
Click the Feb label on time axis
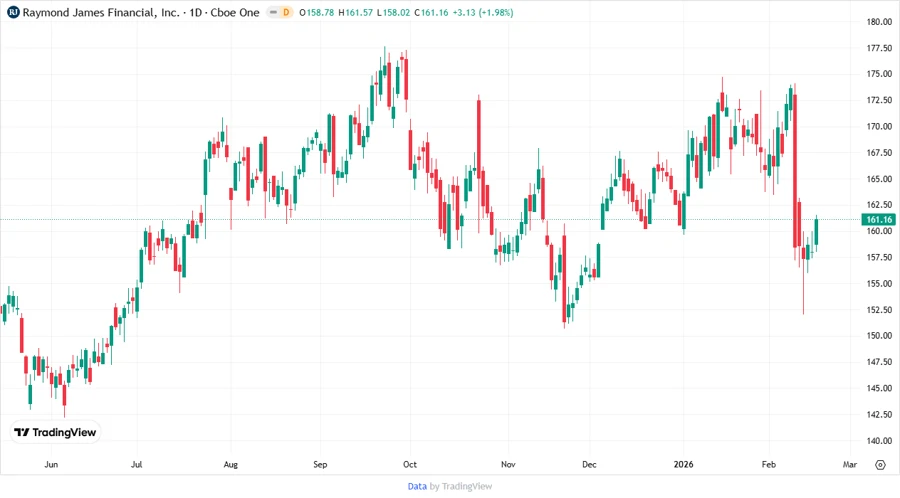pyautogui.click(x=769, y=464)
